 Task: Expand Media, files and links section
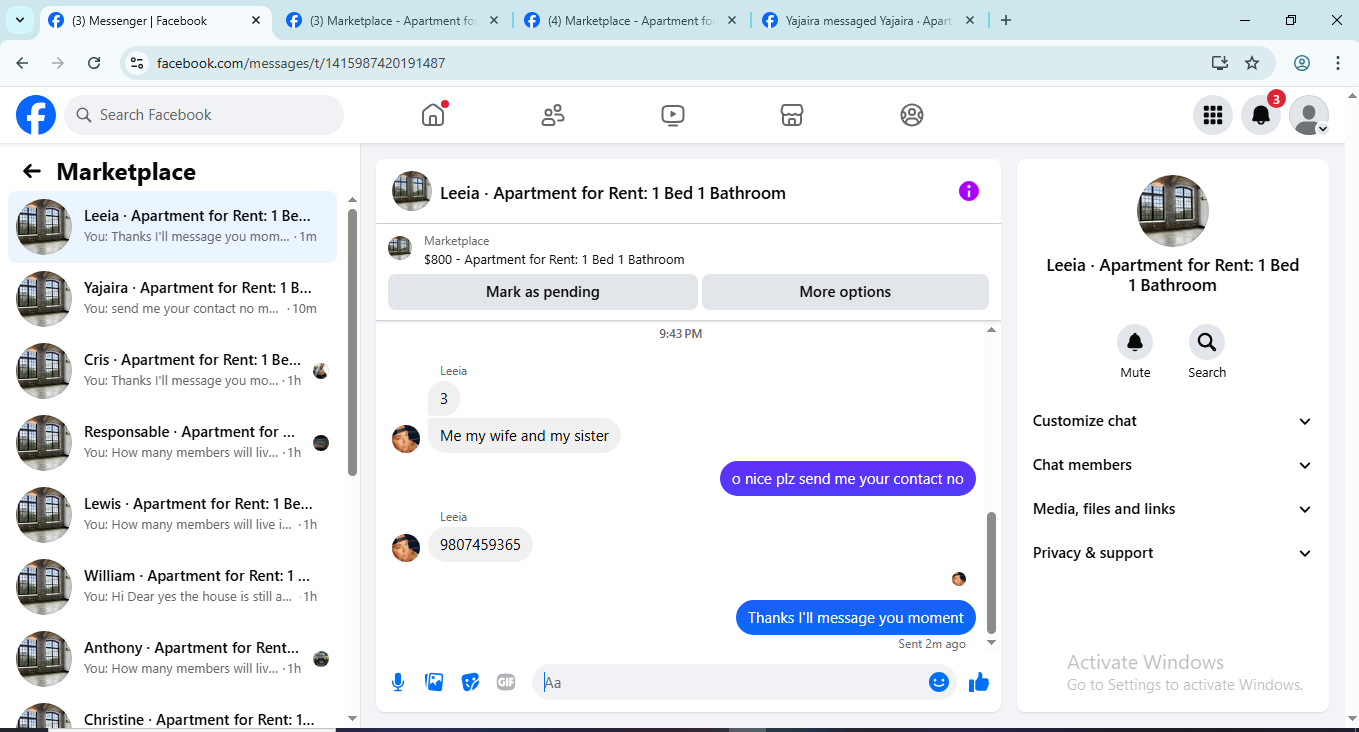tap(1172, 509)
